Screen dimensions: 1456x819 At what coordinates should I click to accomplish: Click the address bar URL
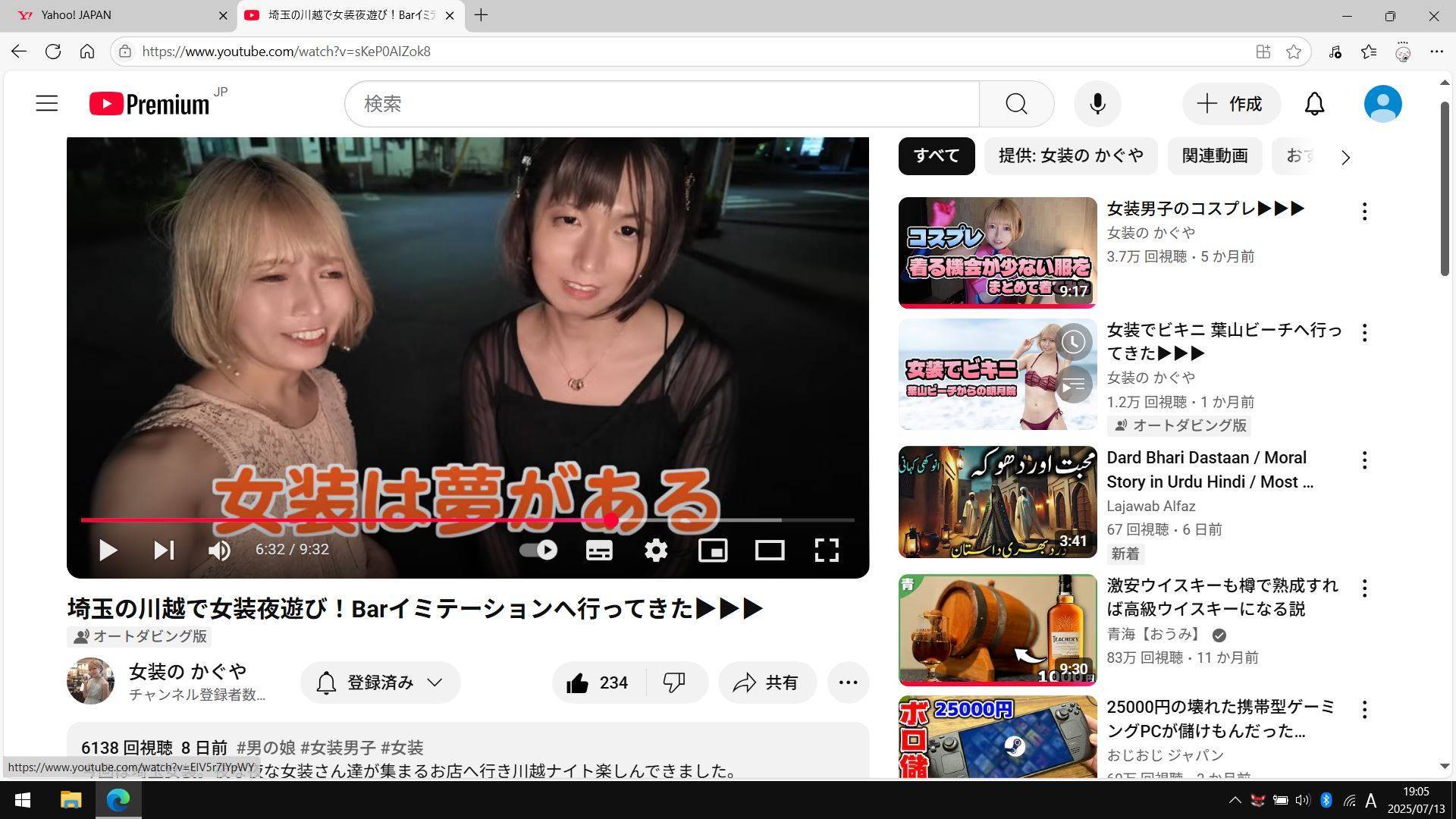[x=286, y=52]
